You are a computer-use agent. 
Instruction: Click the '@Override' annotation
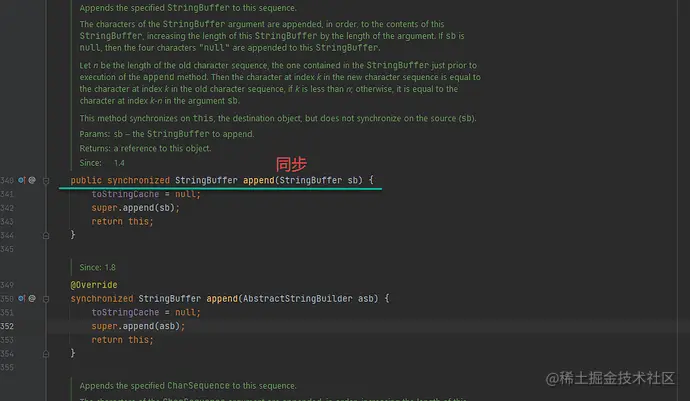pyautogui.click(x=94, y=285)
